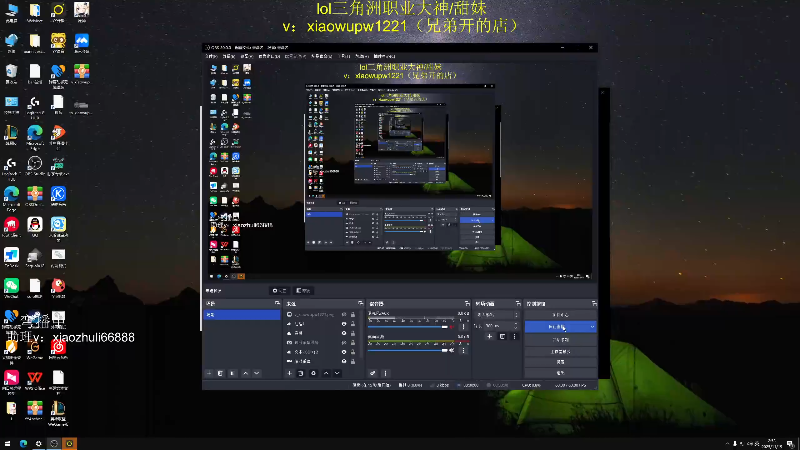Open Recycle Bin desktop icon

pyautogui.click(x=11, y=73)
